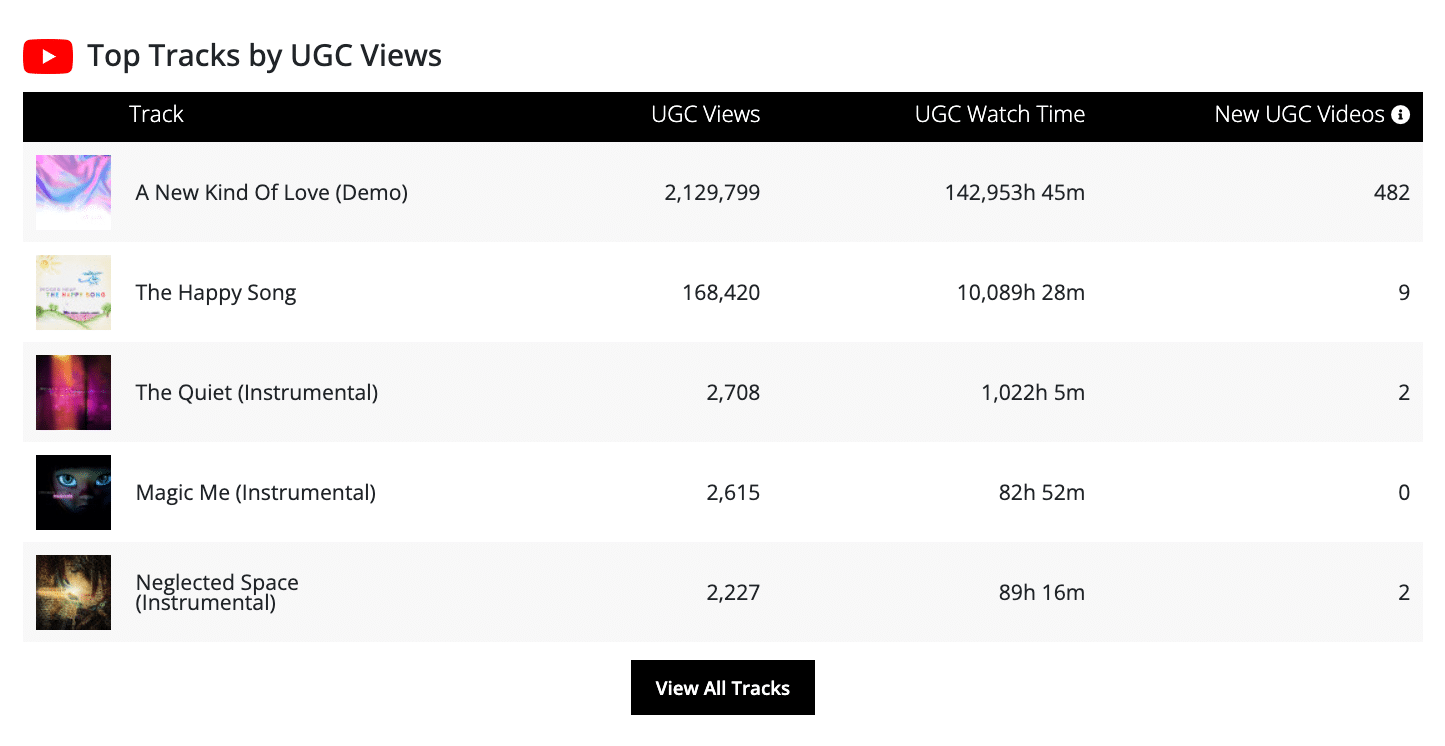Select The Quiet (Instrumental) album art

coord(73,392)
